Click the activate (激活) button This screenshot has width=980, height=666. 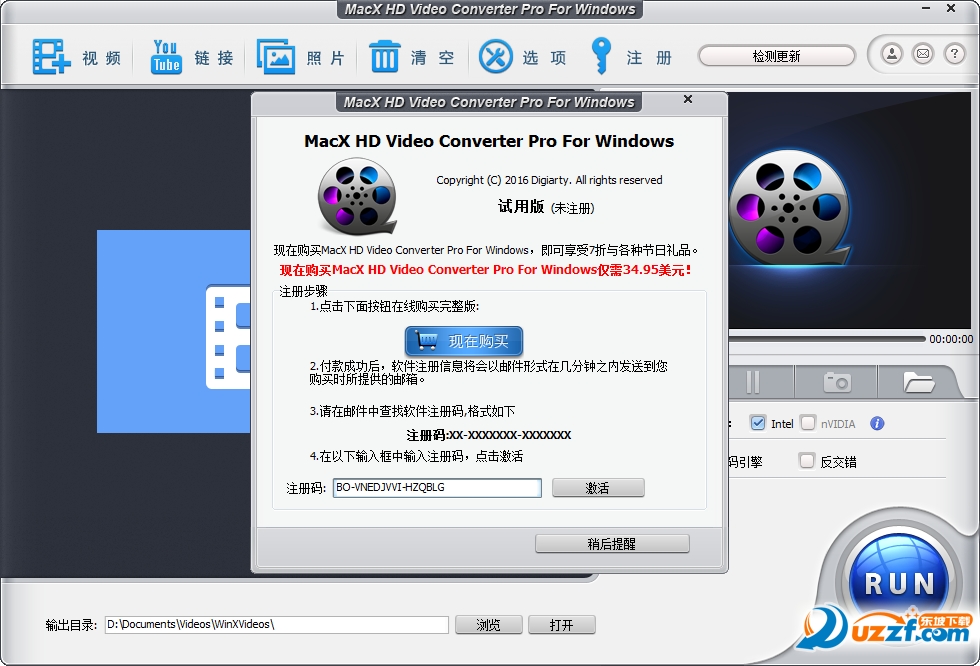click(598, 488)
